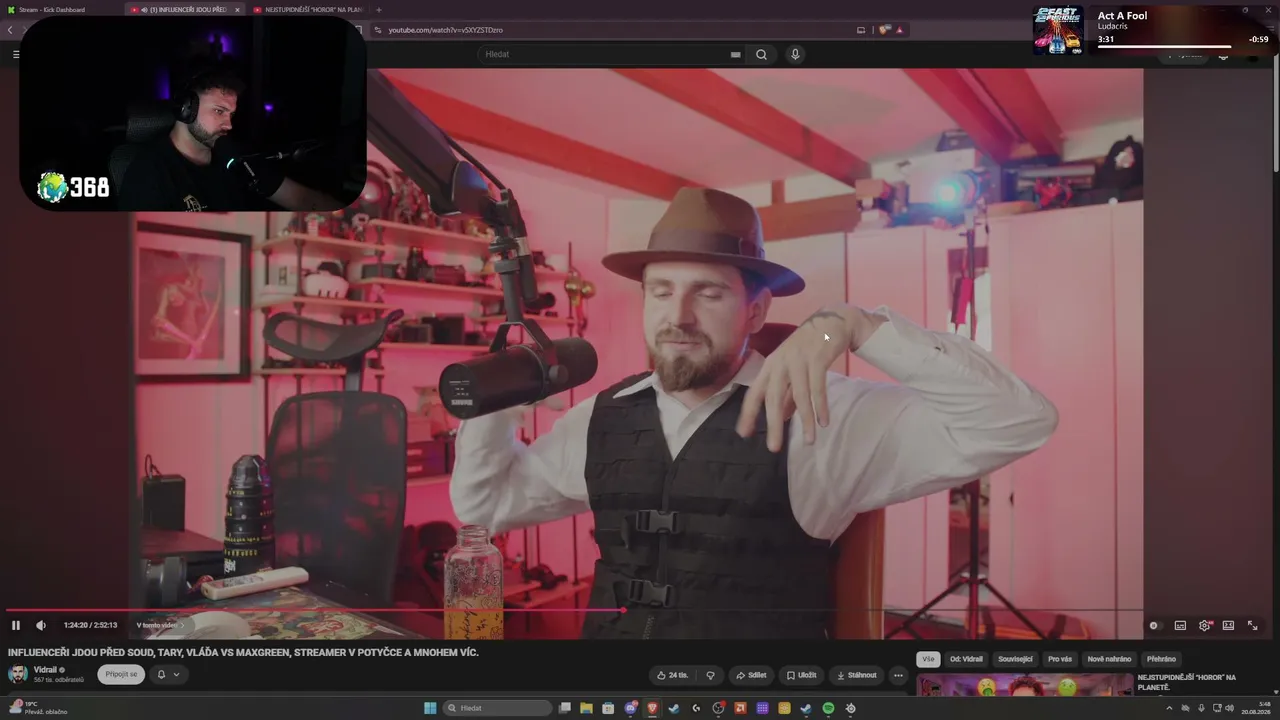
Task: Open Windows Start menu
Action: [430, 708]
